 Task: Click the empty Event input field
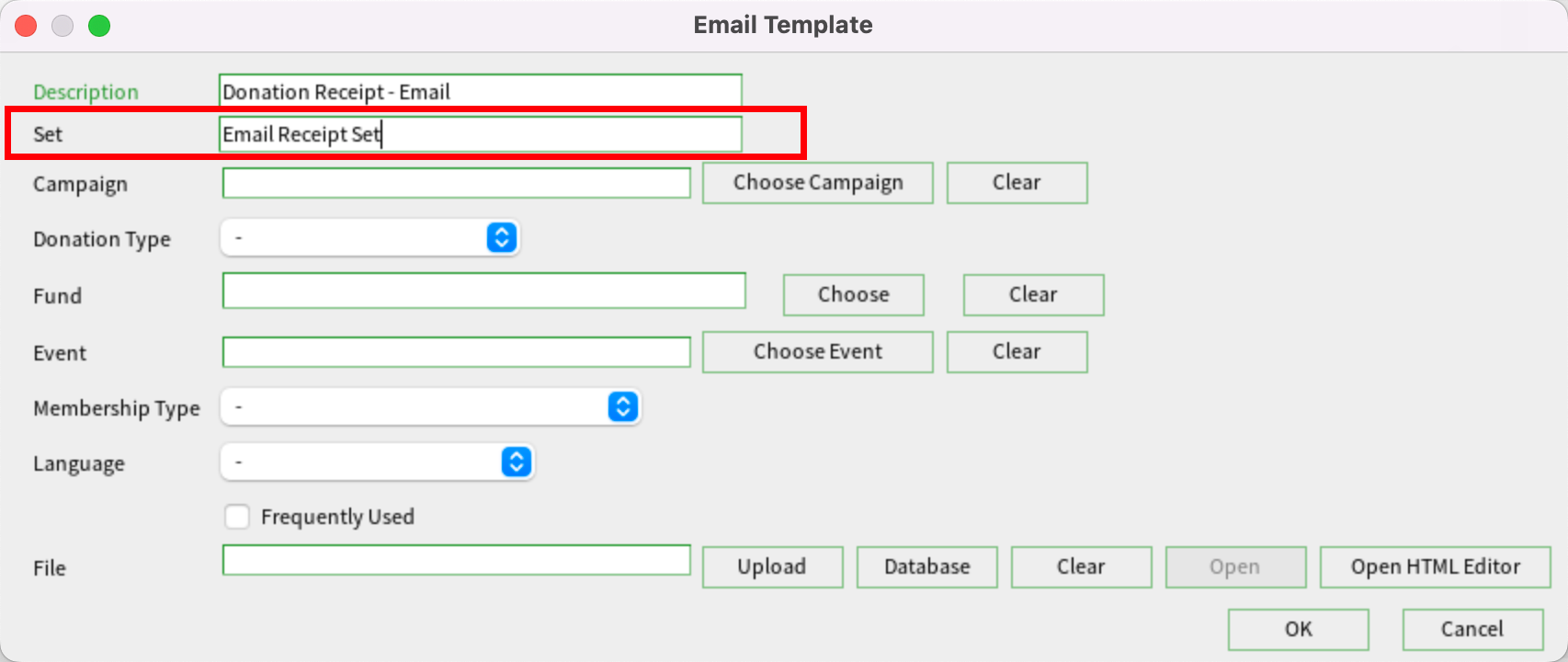pos(456,351)
